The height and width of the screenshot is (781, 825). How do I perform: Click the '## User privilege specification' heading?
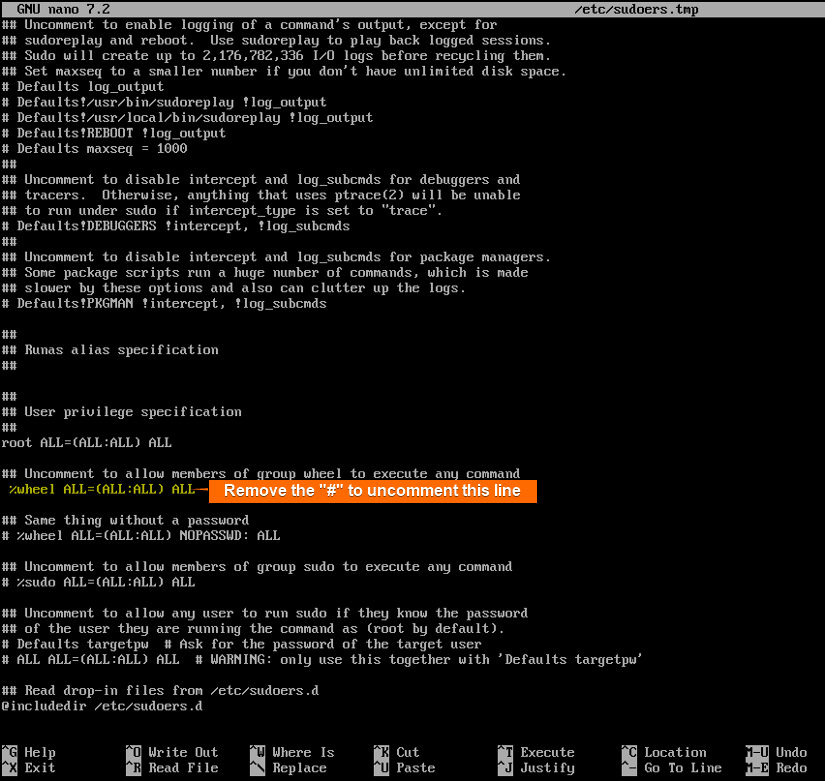122,412
